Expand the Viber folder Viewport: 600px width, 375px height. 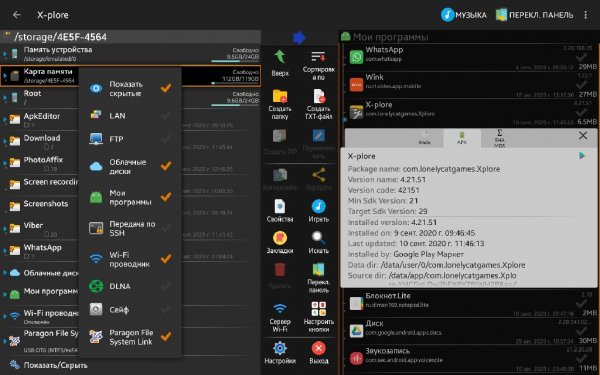click(x=4, y=229)
